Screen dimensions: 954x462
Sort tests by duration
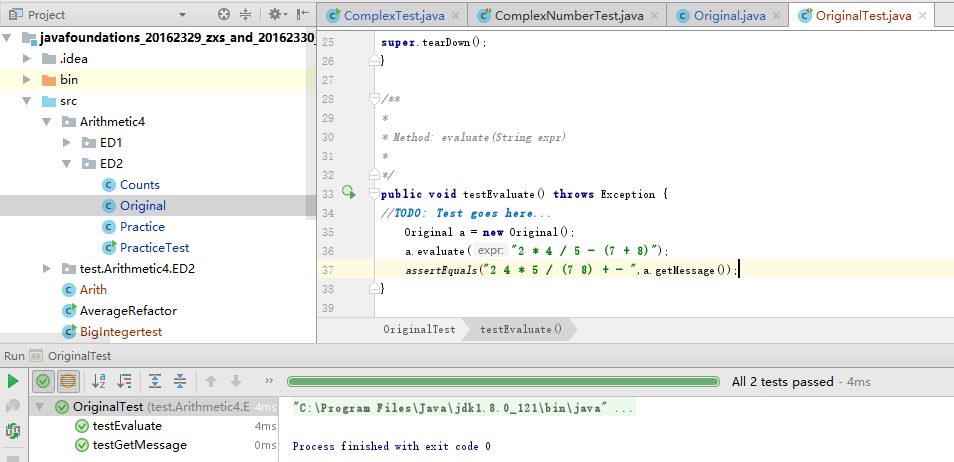[124, 382]
